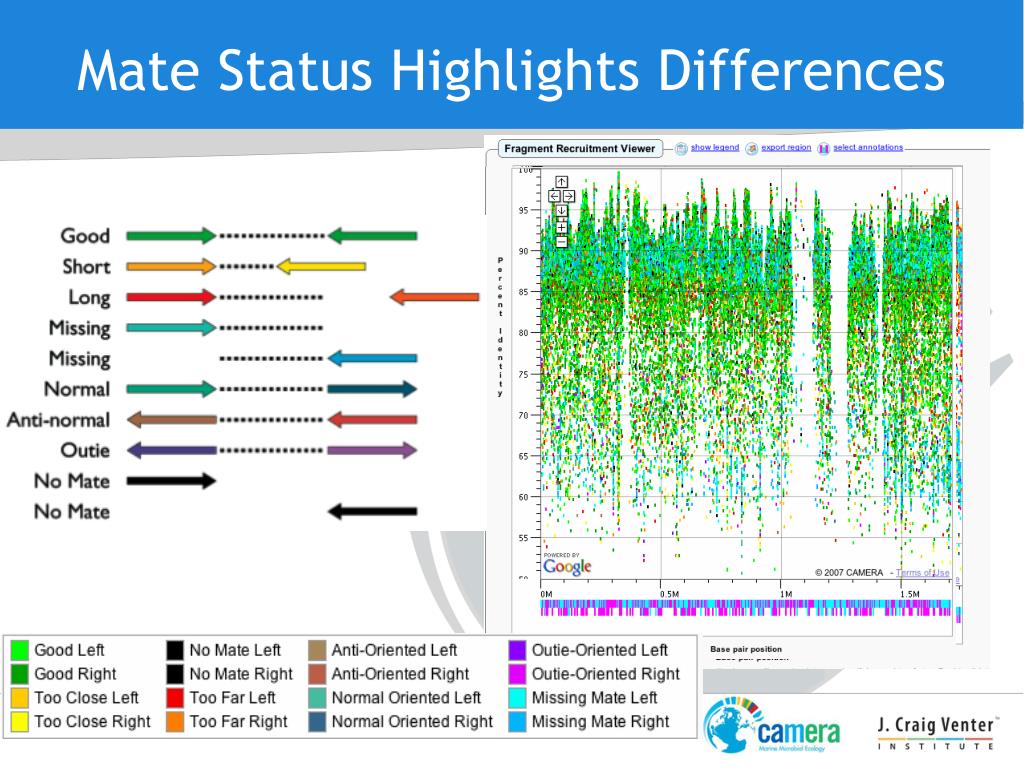This screenshot has width=1024, height=777.
Task: Click the Good Left legend label
Action: point(69,650)
